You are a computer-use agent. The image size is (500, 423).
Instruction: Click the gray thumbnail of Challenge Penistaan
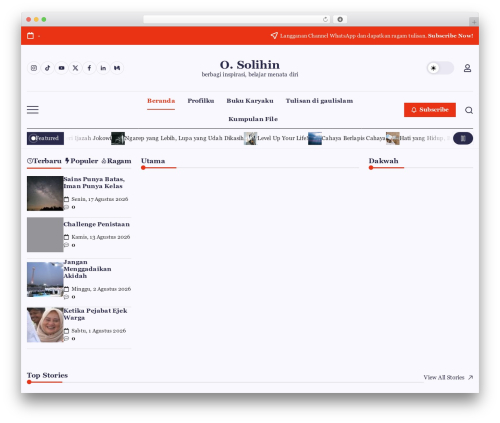[45, 235]
